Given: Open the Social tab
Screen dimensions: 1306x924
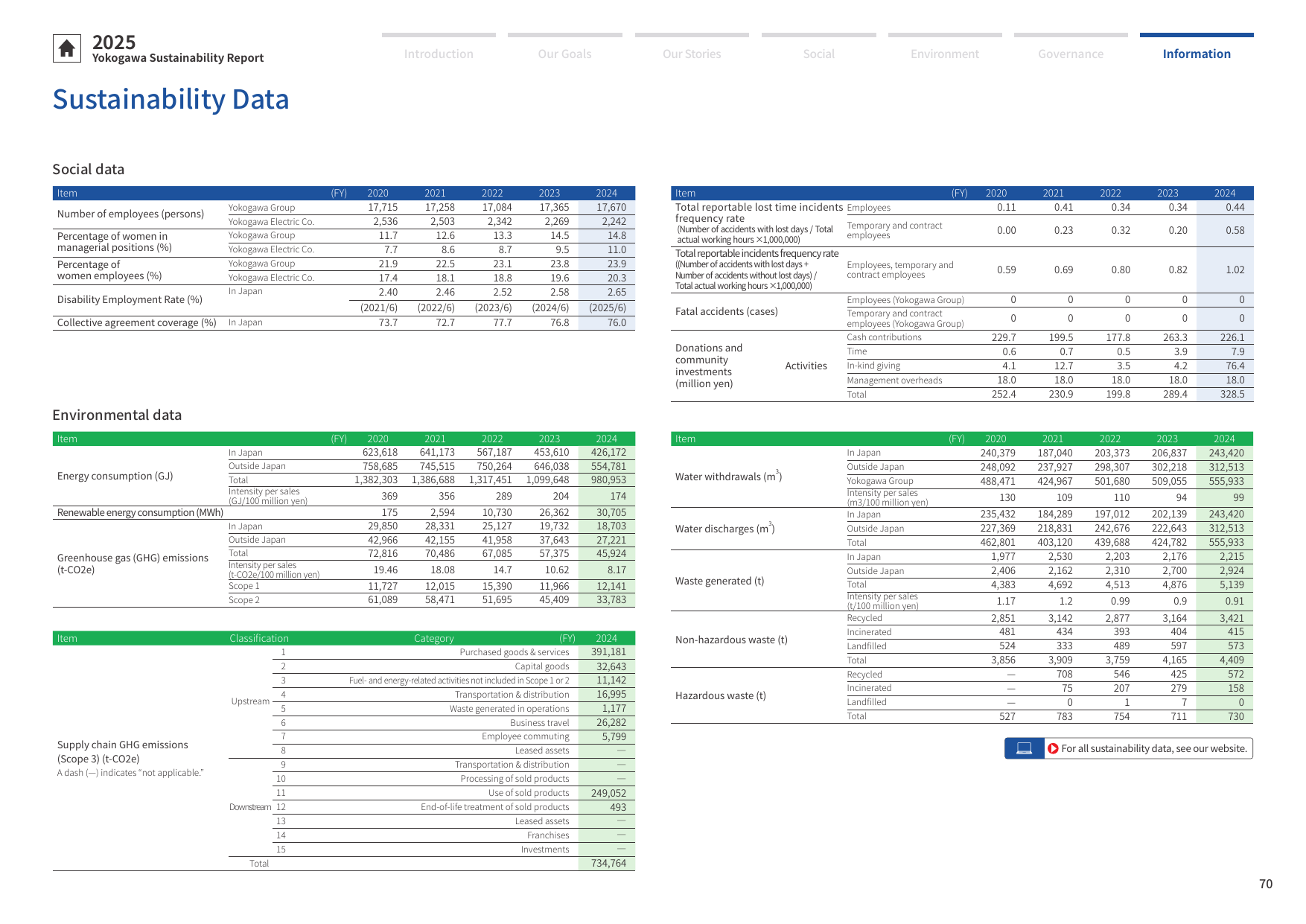Looking at the screenshot, I should 818,54.
